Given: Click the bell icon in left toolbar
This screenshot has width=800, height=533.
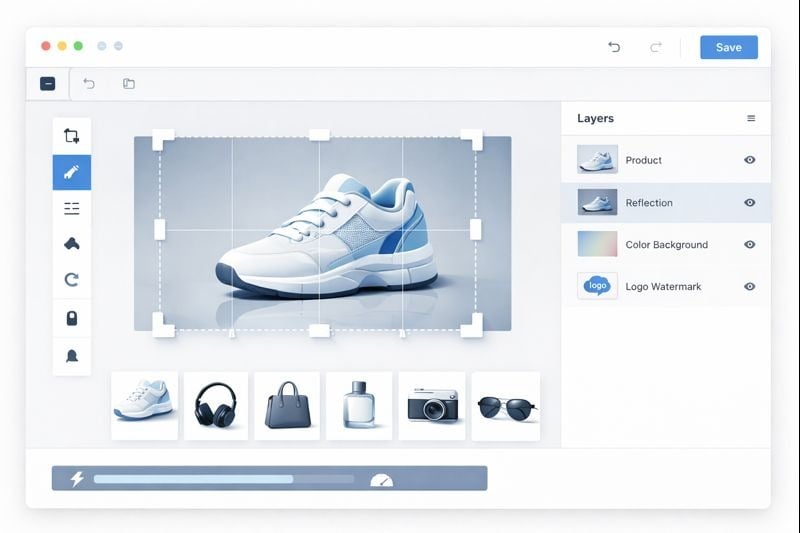Looking at the screenshot, I should coord(71,356).
